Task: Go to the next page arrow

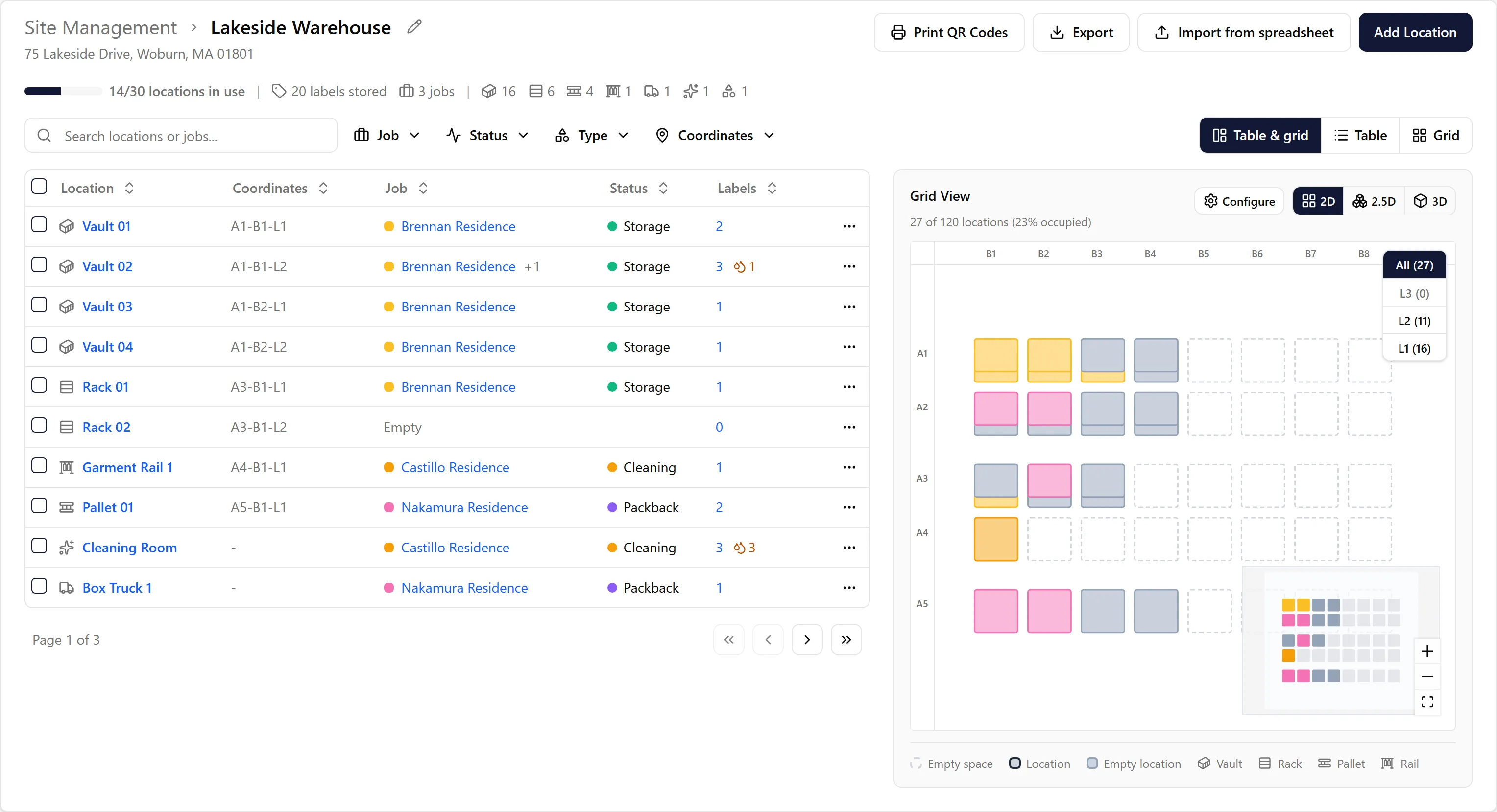Action: pos(807,640)
